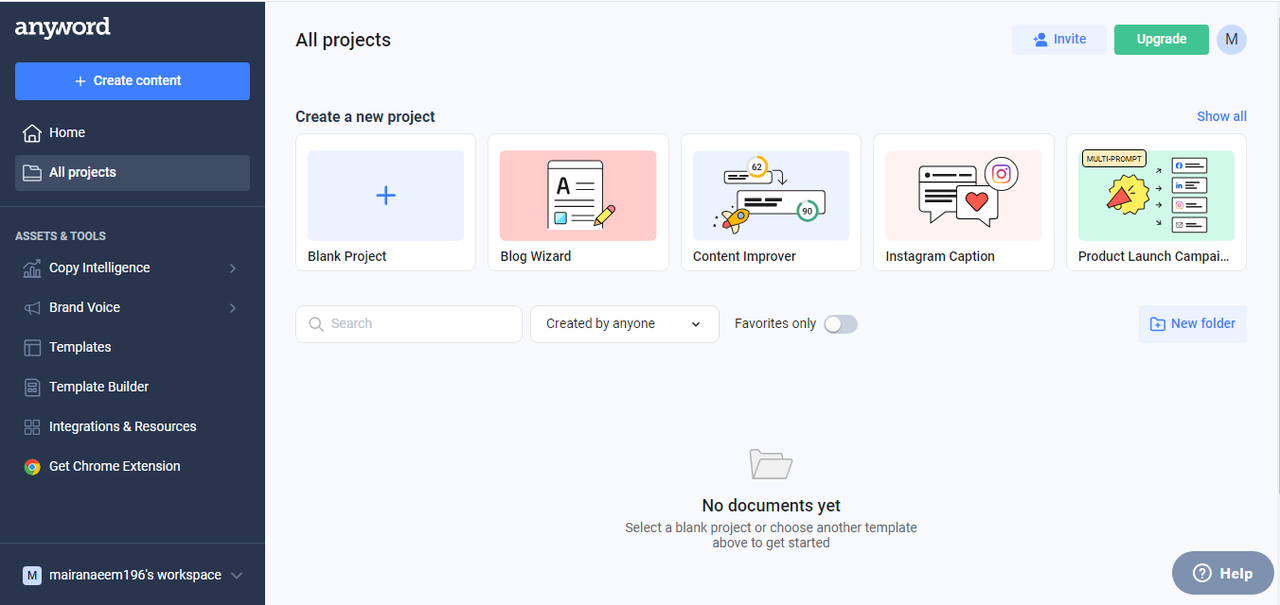Click the No documents yet message

point(771,506)
